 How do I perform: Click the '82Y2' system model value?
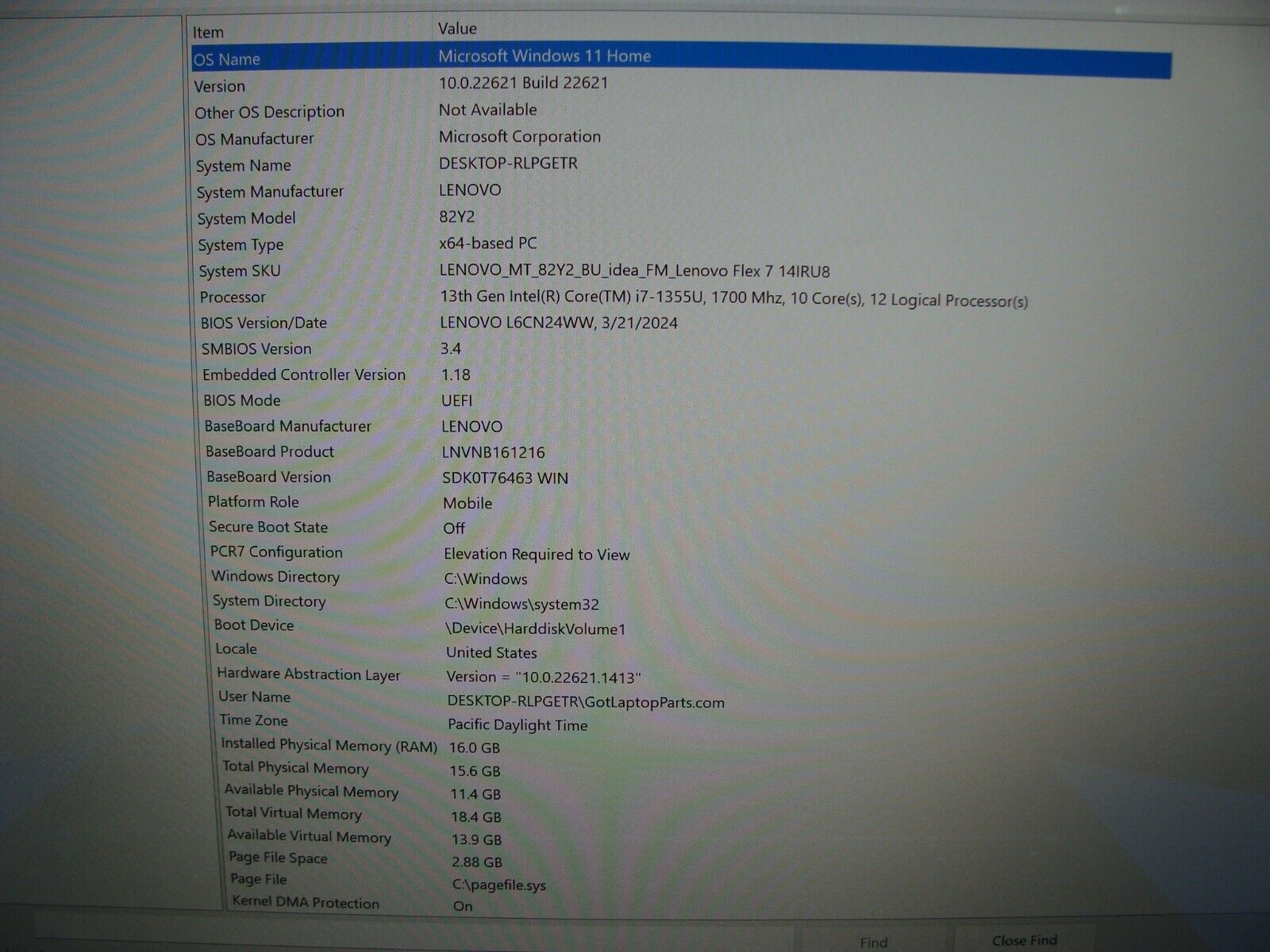click(457, 217)
